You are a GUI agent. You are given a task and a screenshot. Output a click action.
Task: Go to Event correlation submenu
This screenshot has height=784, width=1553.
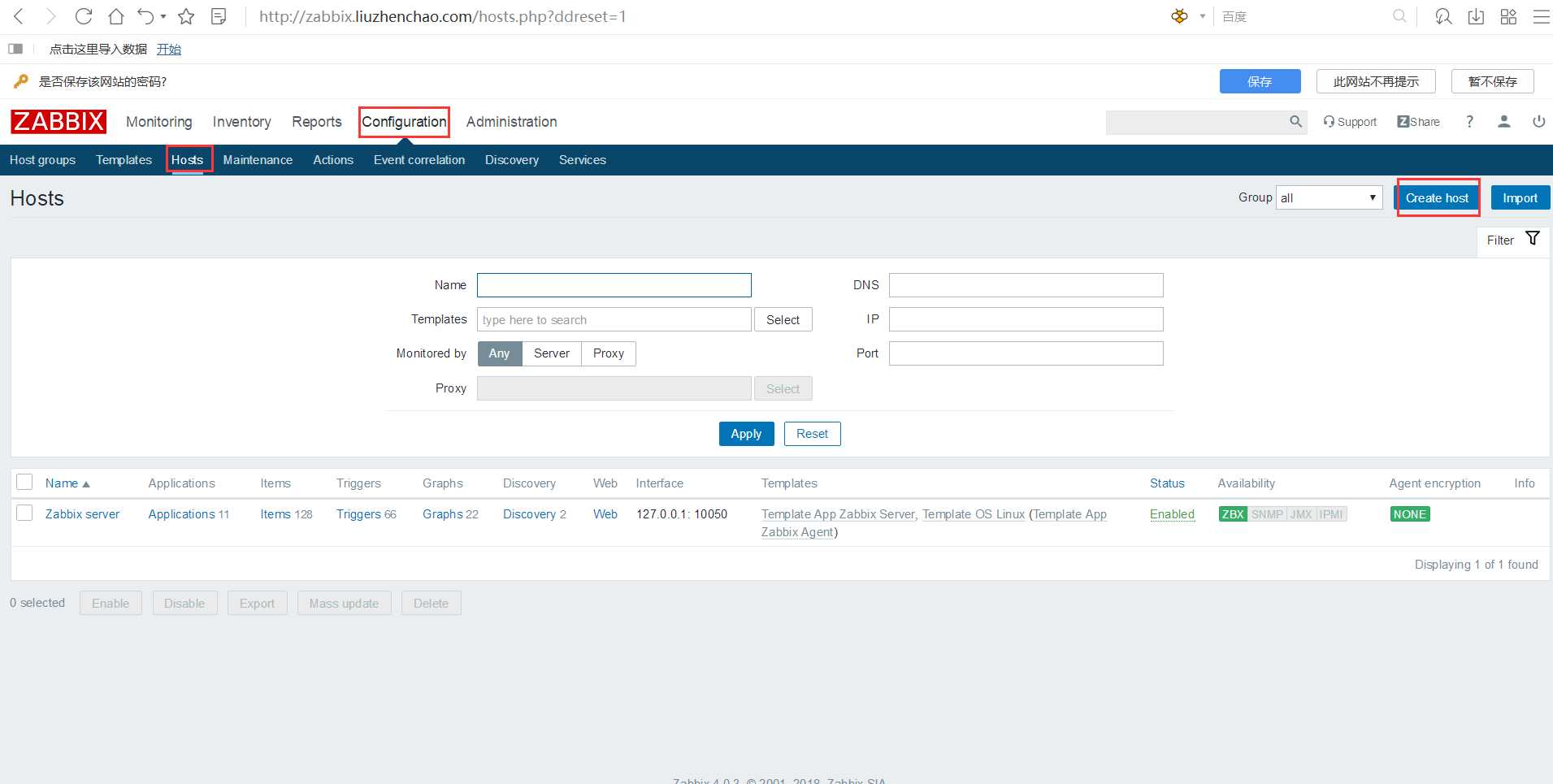pos(419,160)
